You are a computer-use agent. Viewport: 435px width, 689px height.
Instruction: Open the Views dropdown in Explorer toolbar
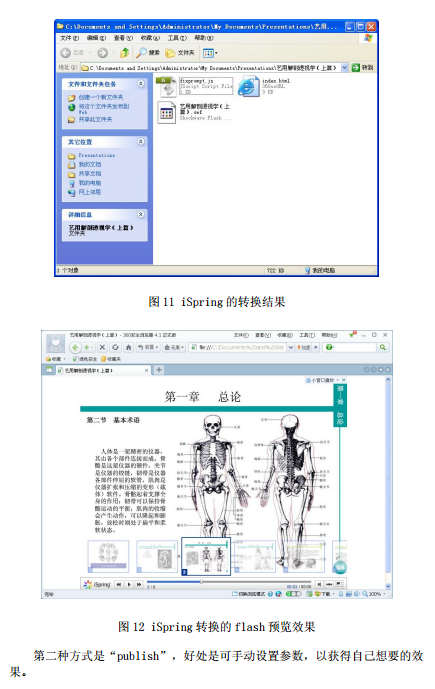point(210,53)
